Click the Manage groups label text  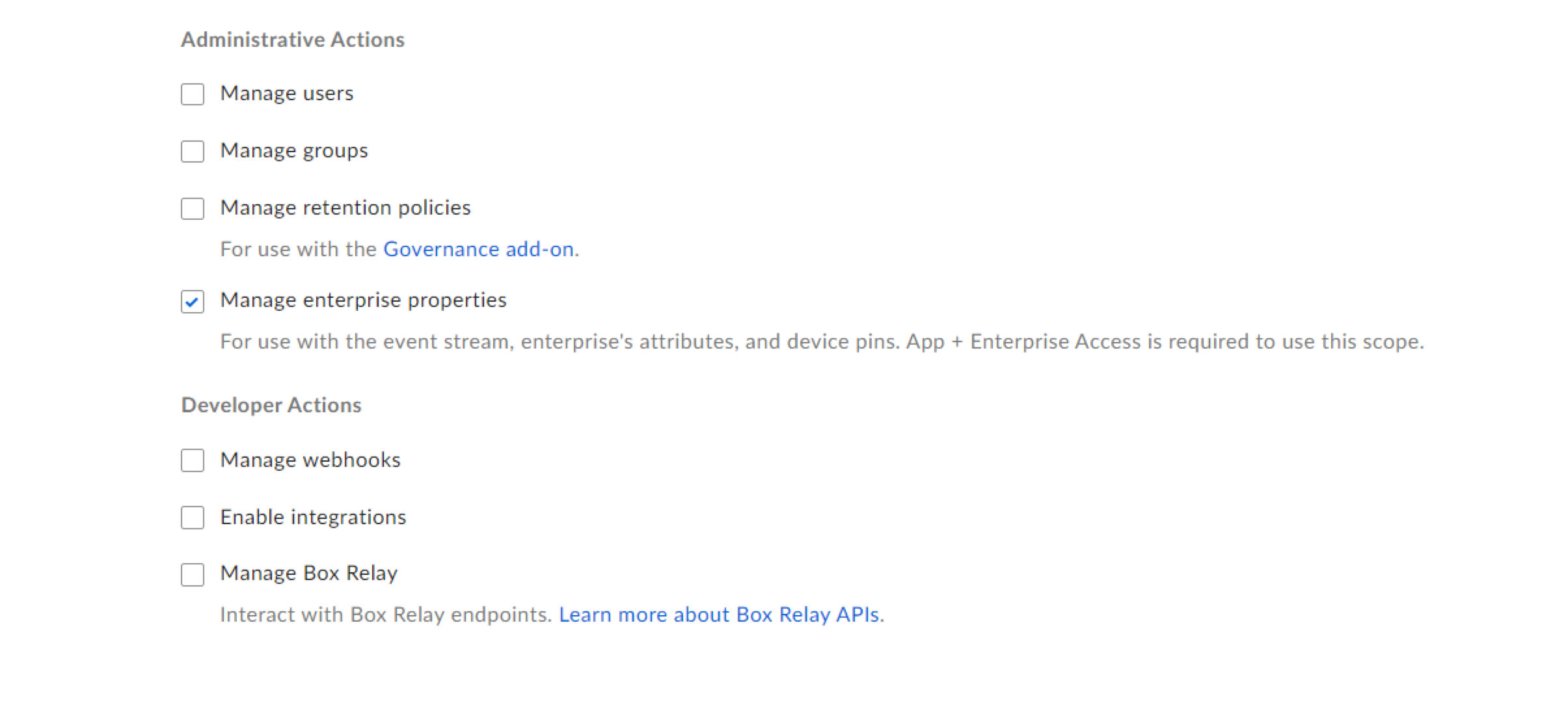[294, 151]
